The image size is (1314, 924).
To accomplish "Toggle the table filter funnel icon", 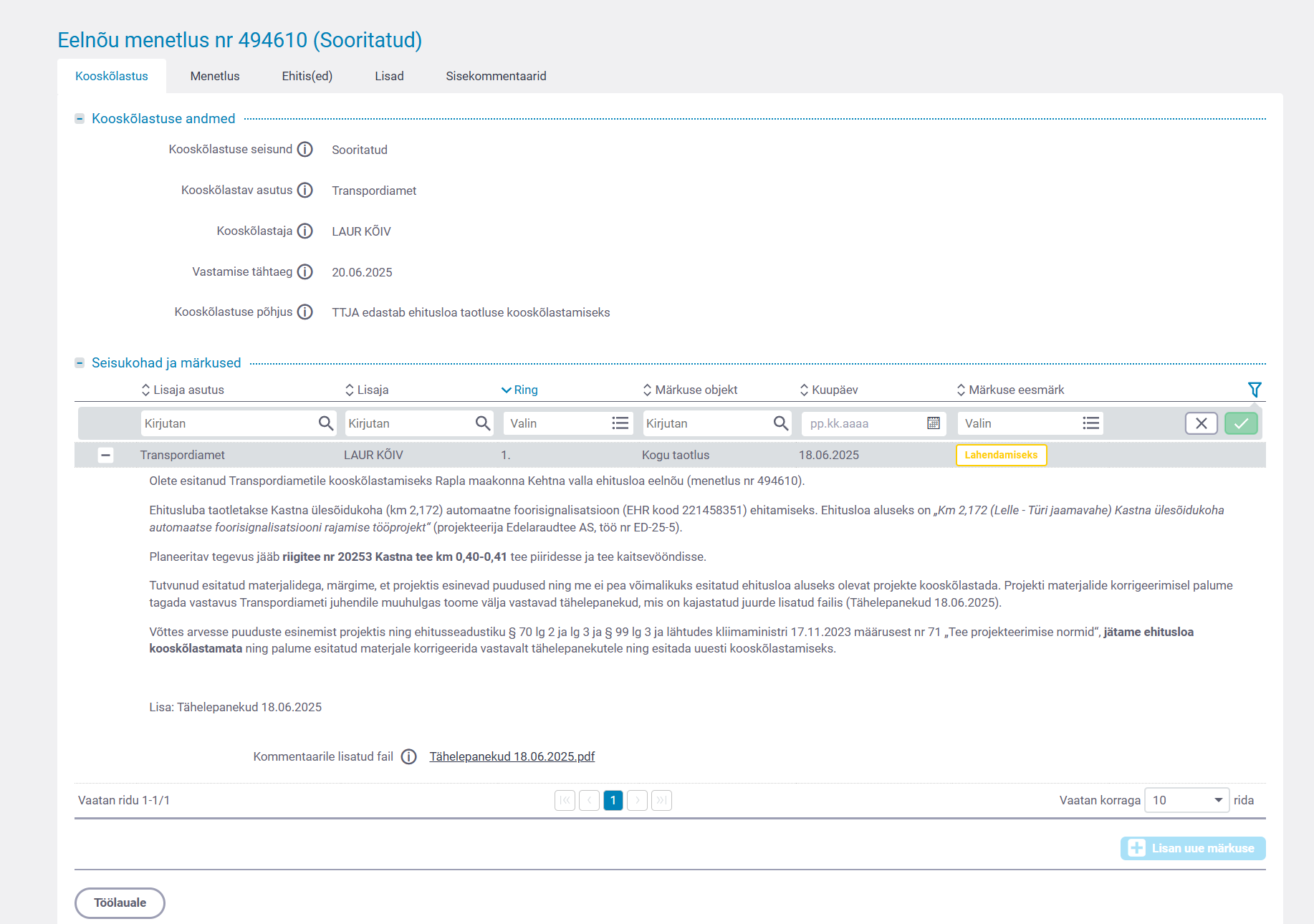I will click(1255, 390).
